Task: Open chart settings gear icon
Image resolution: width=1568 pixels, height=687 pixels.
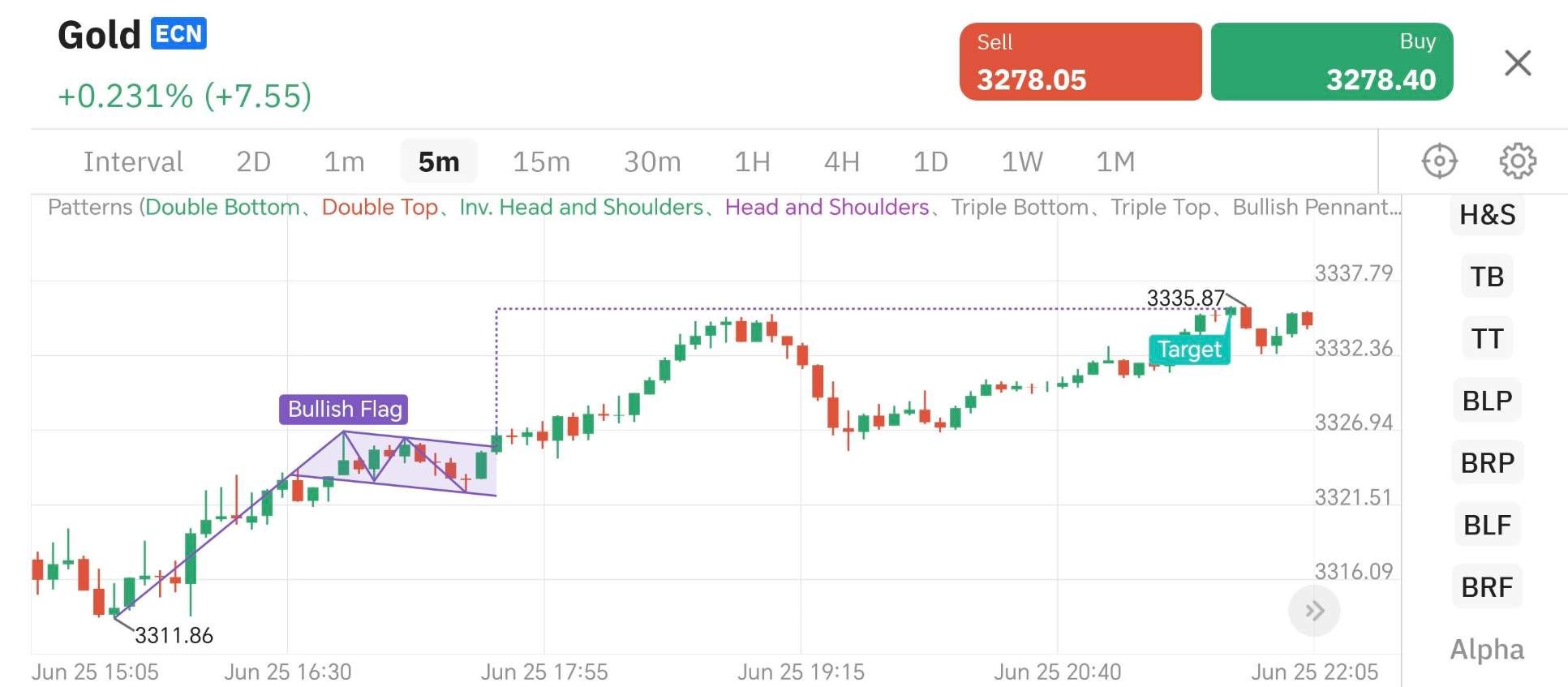Action: [1517, 161]
